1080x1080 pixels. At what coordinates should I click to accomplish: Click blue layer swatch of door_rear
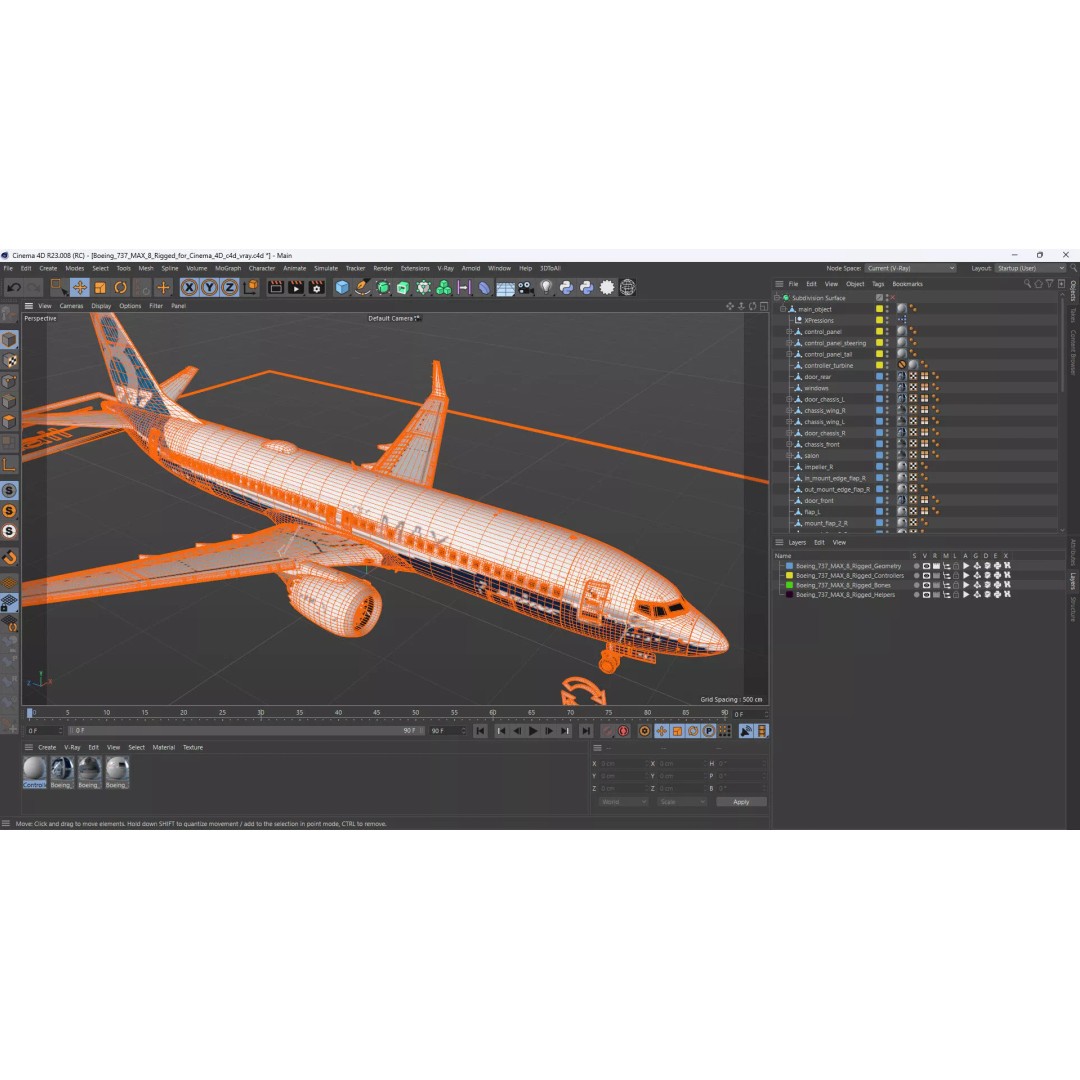coord(880,377)
